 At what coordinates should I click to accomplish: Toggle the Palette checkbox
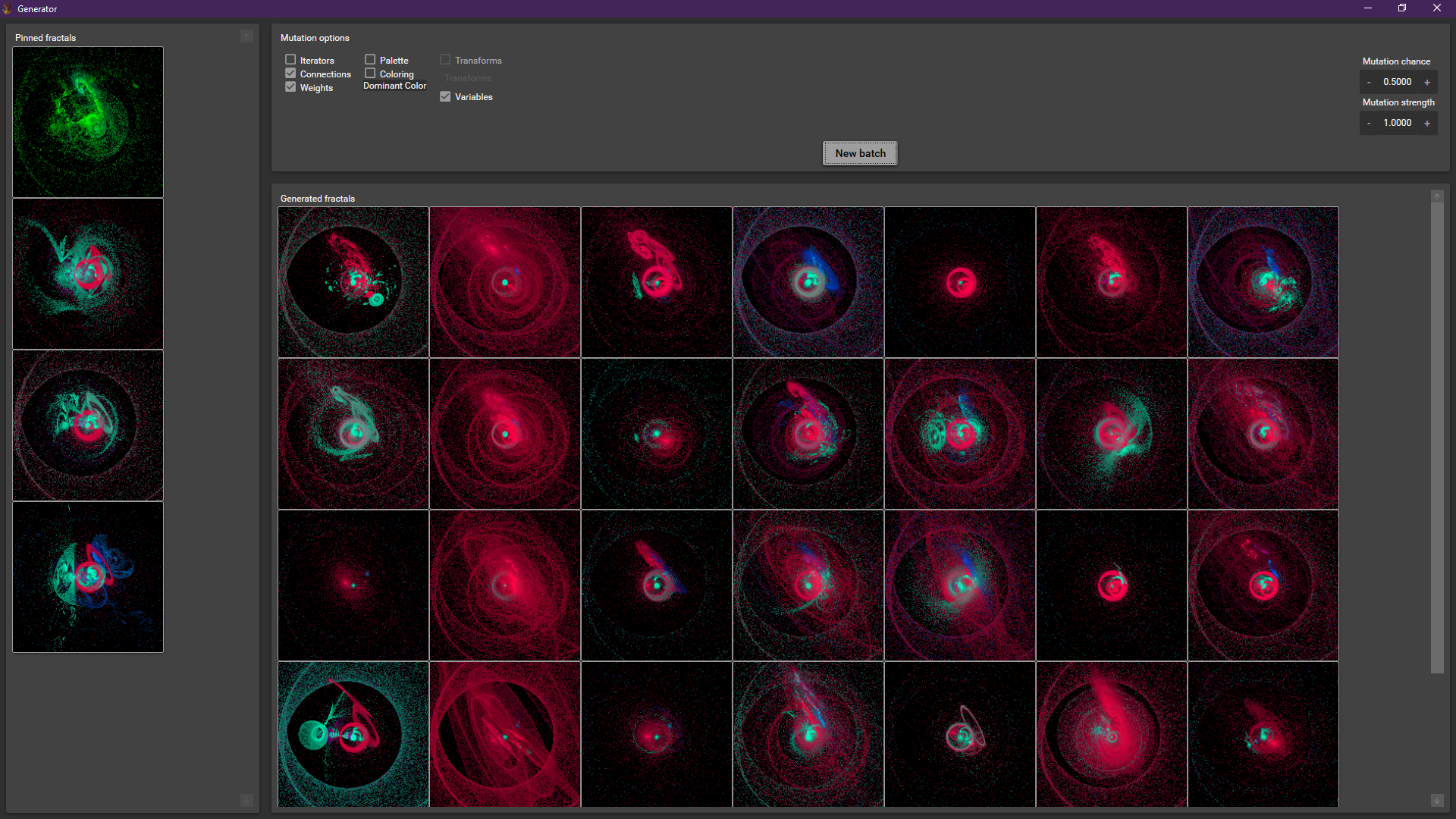[370, 60]
